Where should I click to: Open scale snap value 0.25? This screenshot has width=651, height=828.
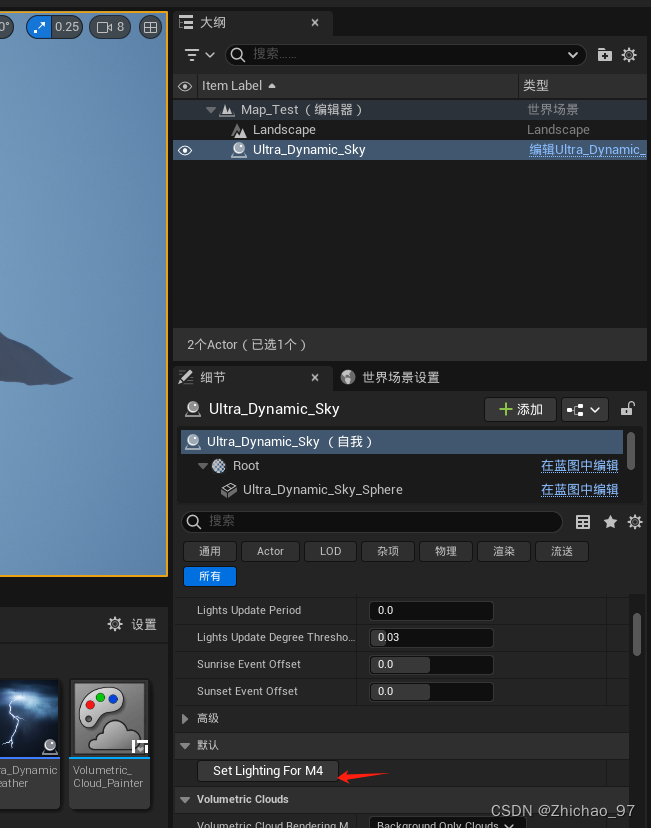pyautogui.click(x=67, y=27)
